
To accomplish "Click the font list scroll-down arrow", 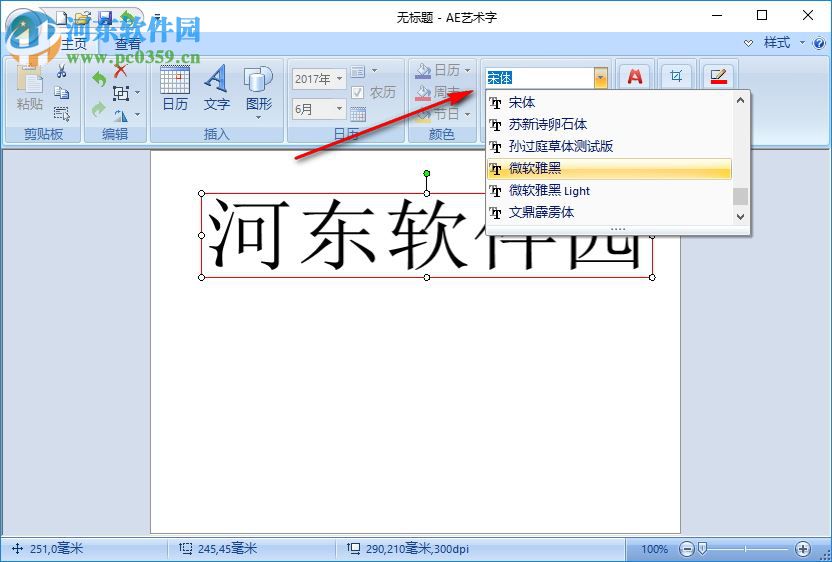I will pyautogui.click(x=741, y=217).
